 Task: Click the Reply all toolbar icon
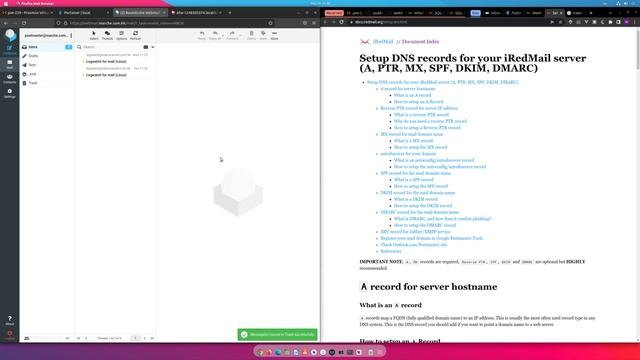point(215,36)
